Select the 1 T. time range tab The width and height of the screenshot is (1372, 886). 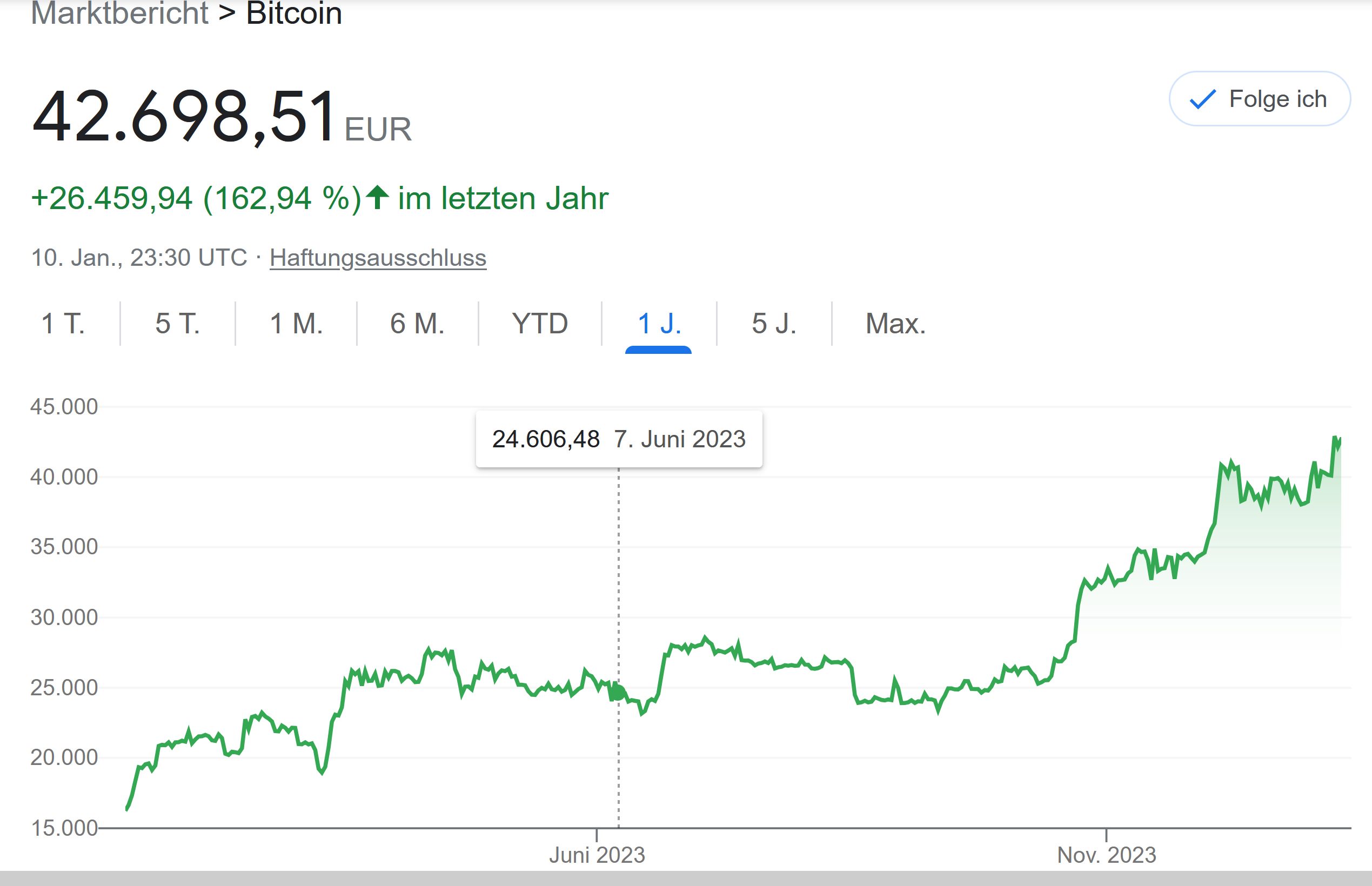point(63,323)
